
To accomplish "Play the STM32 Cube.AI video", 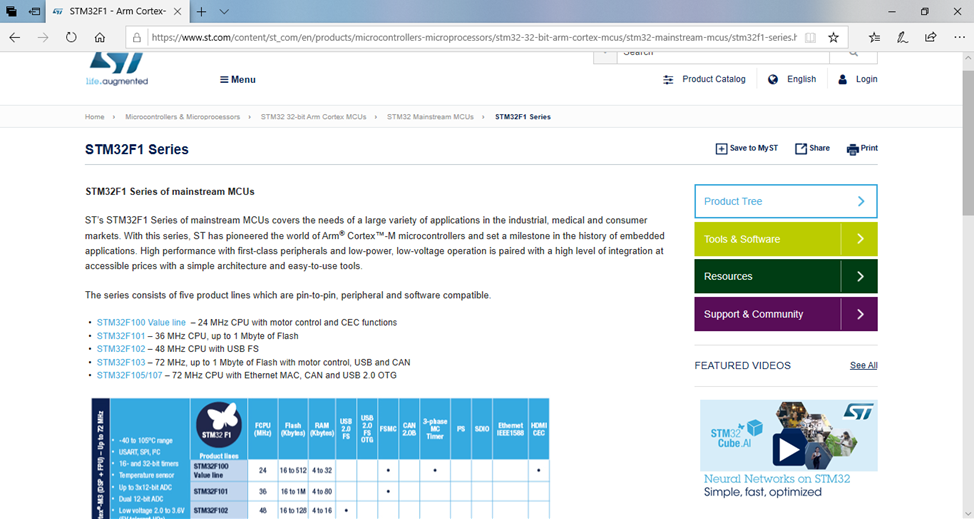I will coord(789,449).
